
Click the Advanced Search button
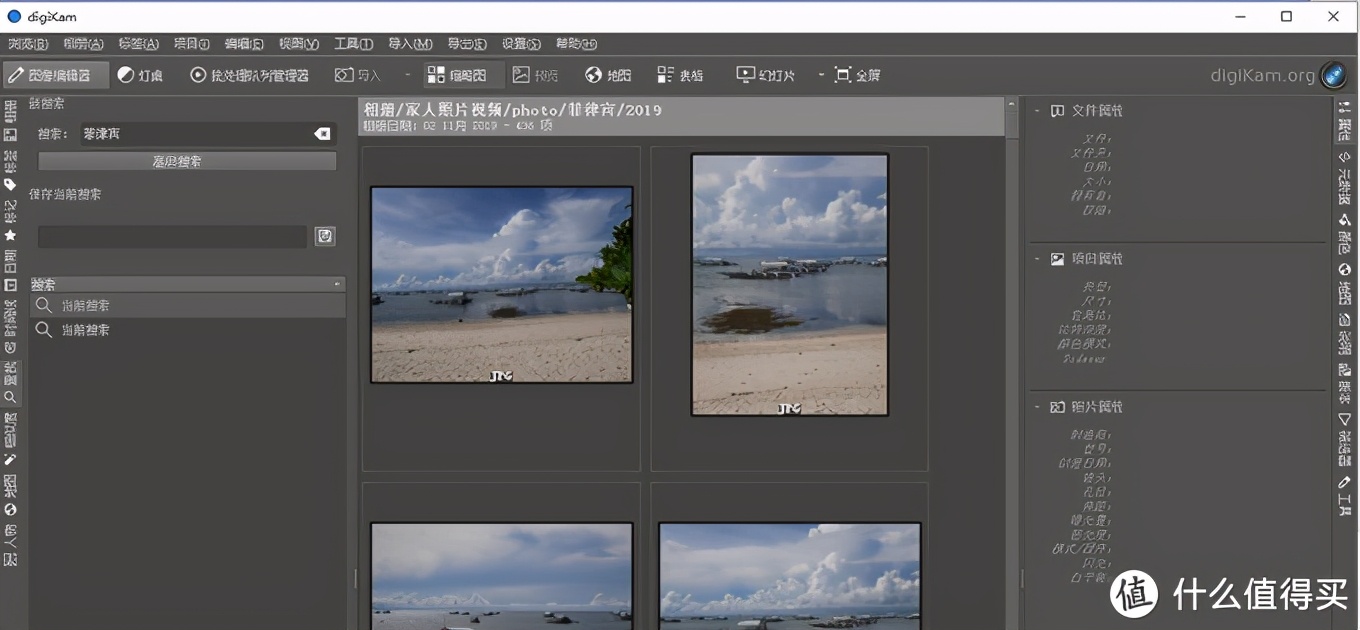[187, 161]
